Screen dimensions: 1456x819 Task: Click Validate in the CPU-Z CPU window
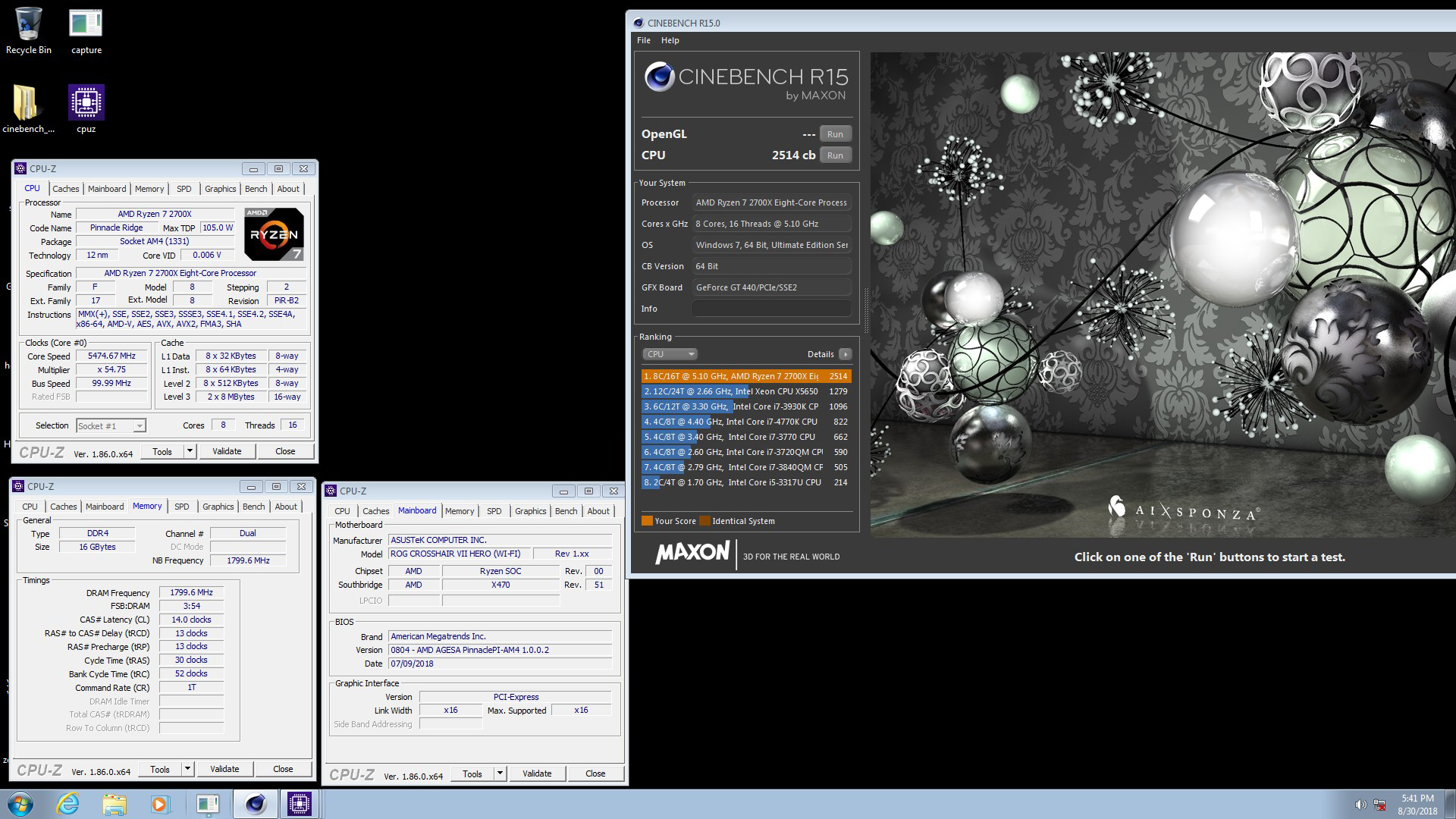pos(227,451)
